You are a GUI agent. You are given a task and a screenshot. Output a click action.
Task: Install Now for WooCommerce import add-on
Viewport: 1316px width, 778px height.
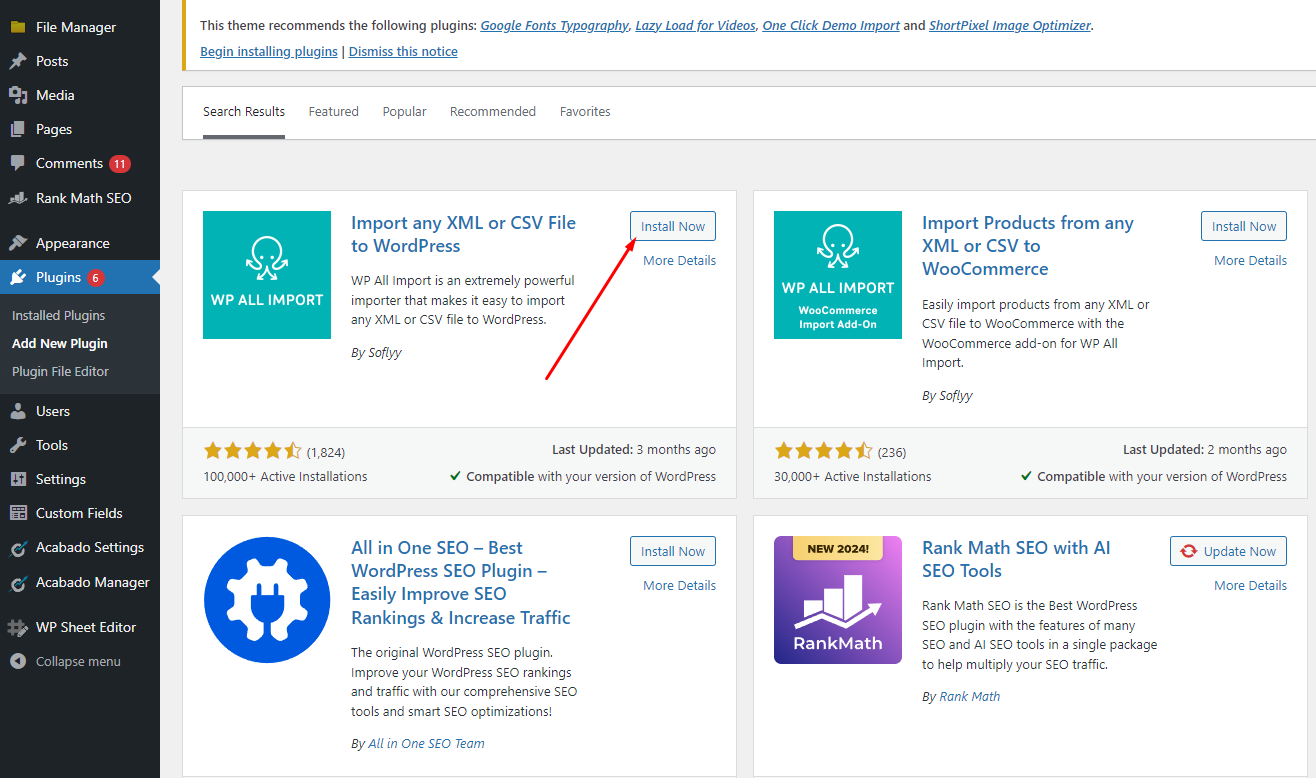coord(1244,226)
